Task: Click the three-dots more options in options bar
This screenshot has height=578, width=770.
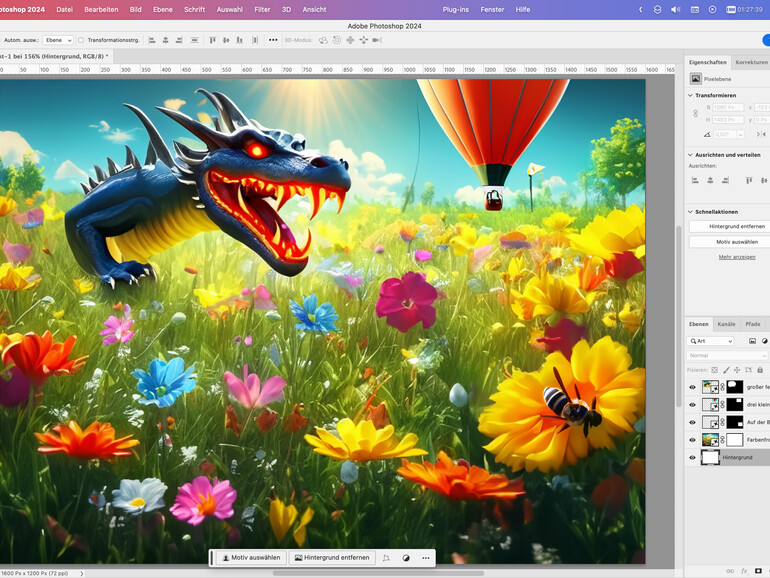Action: [x=273, y=40]
